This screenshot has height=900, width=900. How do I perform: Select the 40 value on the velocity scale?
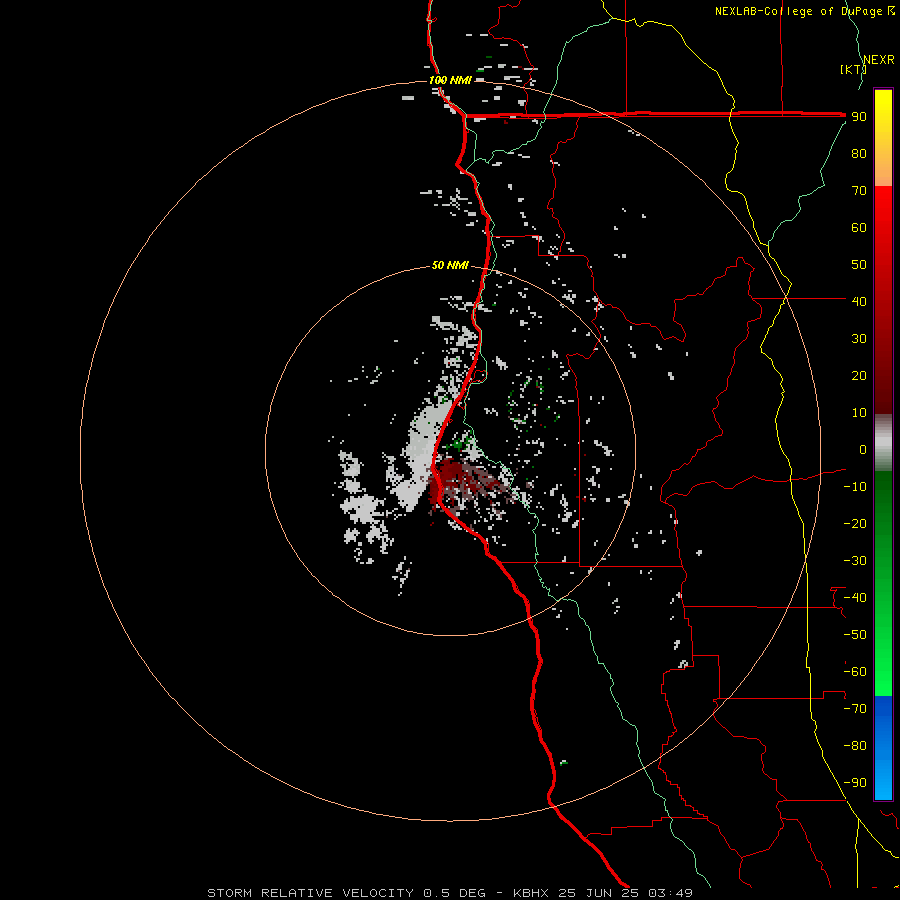coord(859,301)
